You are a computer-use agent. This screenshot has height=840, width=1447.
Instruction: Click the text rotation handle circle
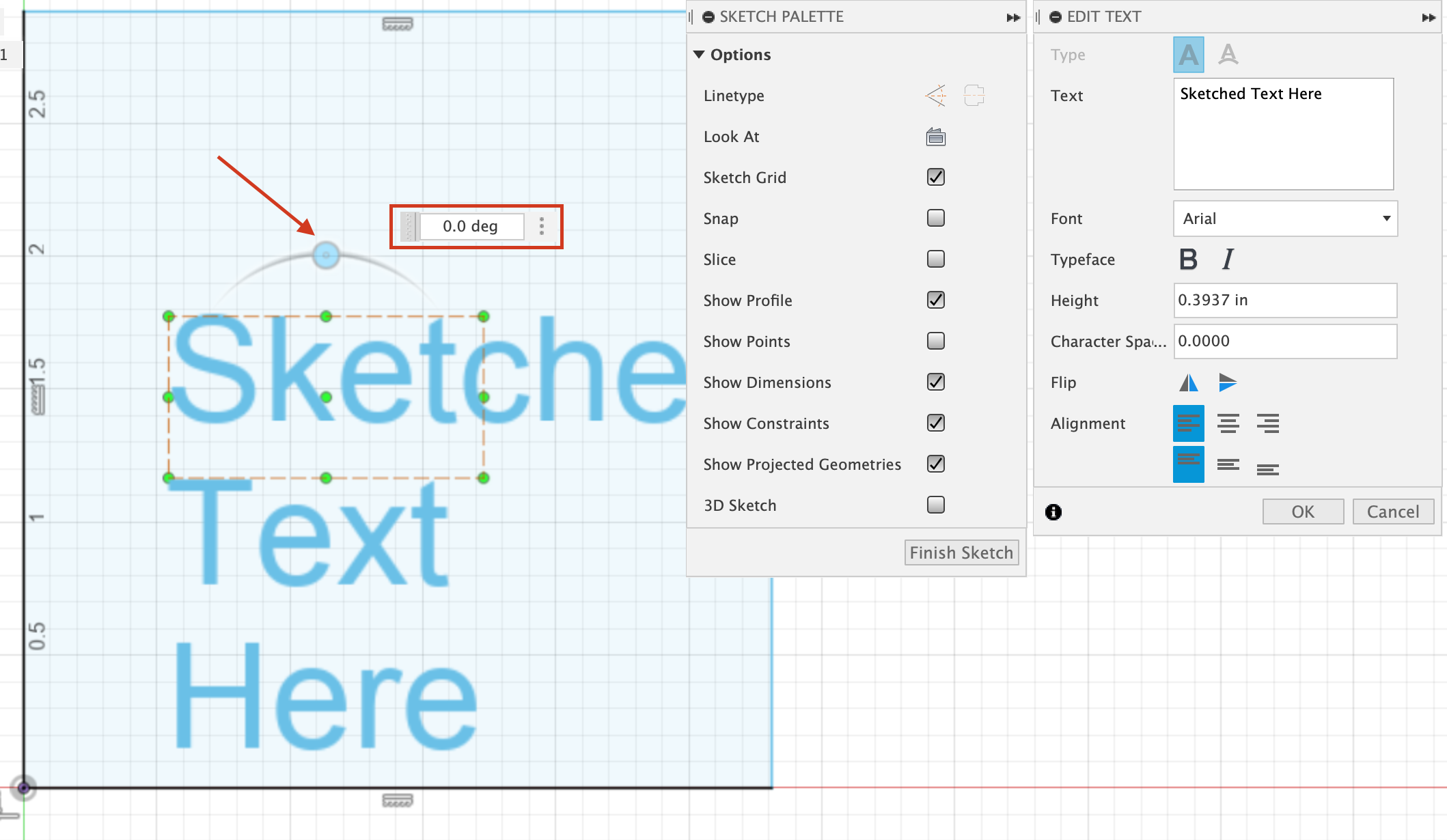coord(326,255)
